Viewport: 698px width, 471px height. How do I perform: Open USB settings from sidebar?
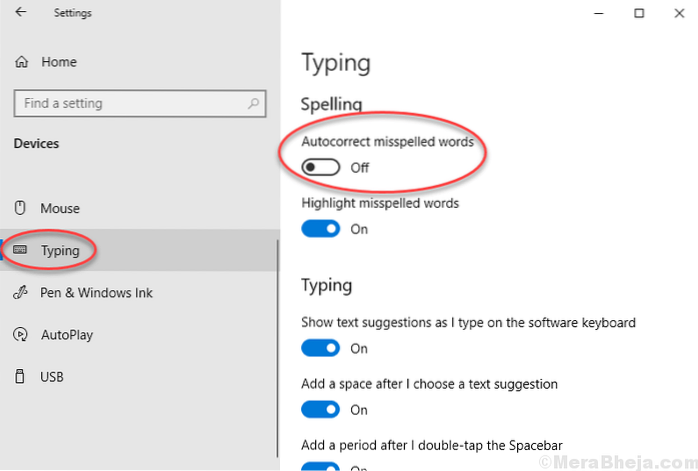[53, 377]
